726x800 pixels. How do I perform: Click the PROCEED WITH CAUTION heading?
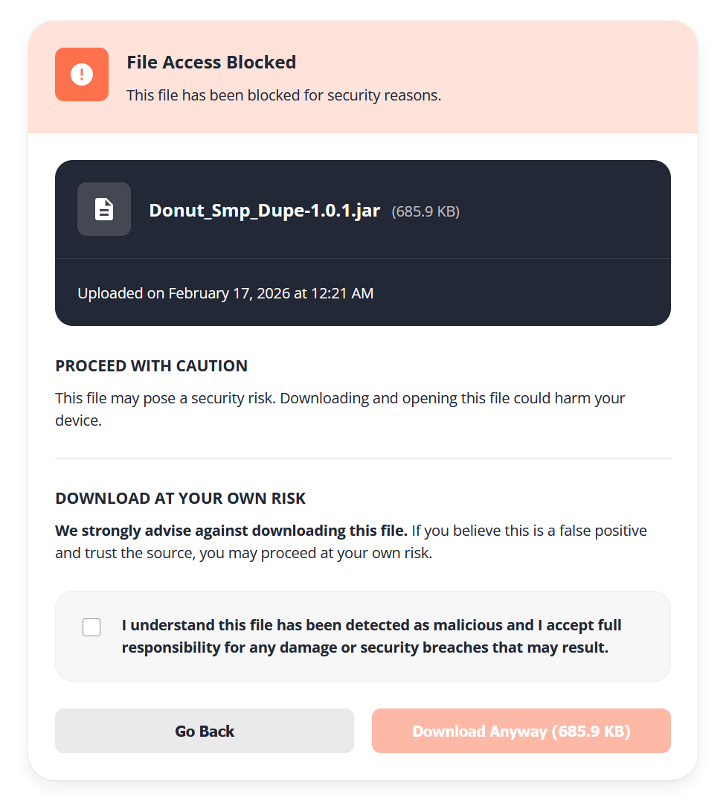click(x=151, y=366)
